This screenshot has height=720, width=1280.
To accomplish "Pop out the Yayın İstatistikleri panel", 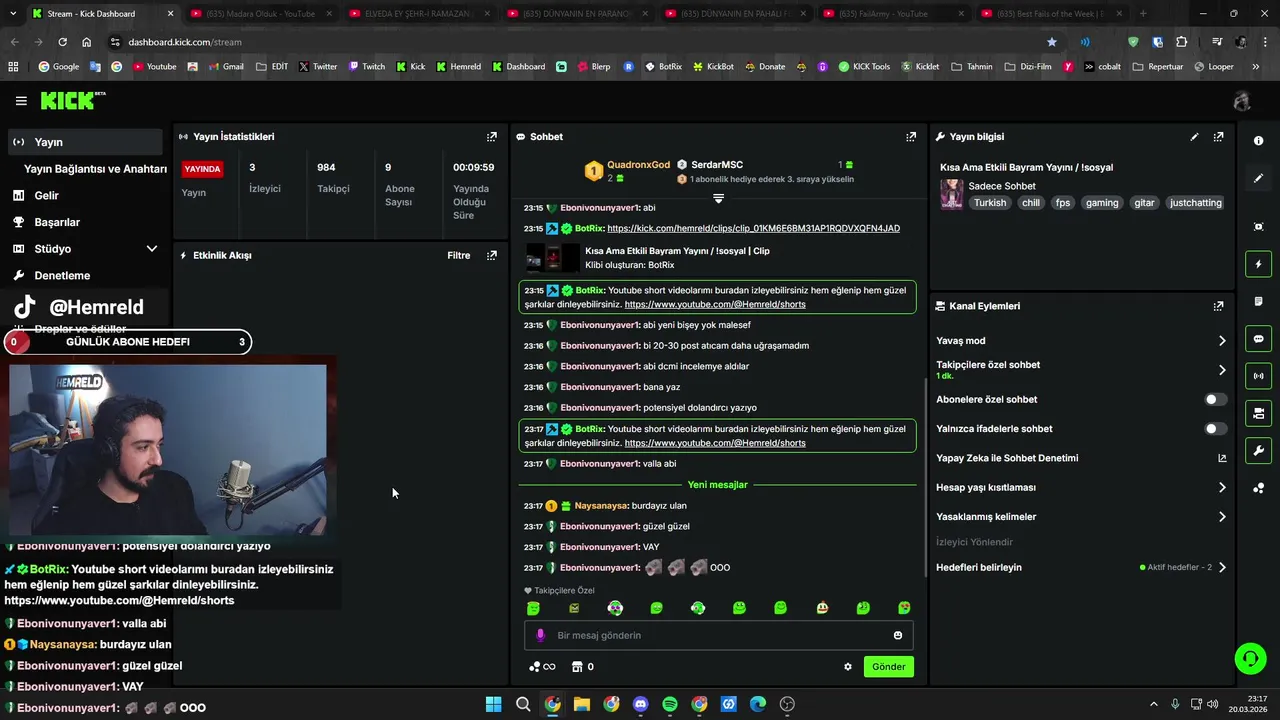I will 492,137.
